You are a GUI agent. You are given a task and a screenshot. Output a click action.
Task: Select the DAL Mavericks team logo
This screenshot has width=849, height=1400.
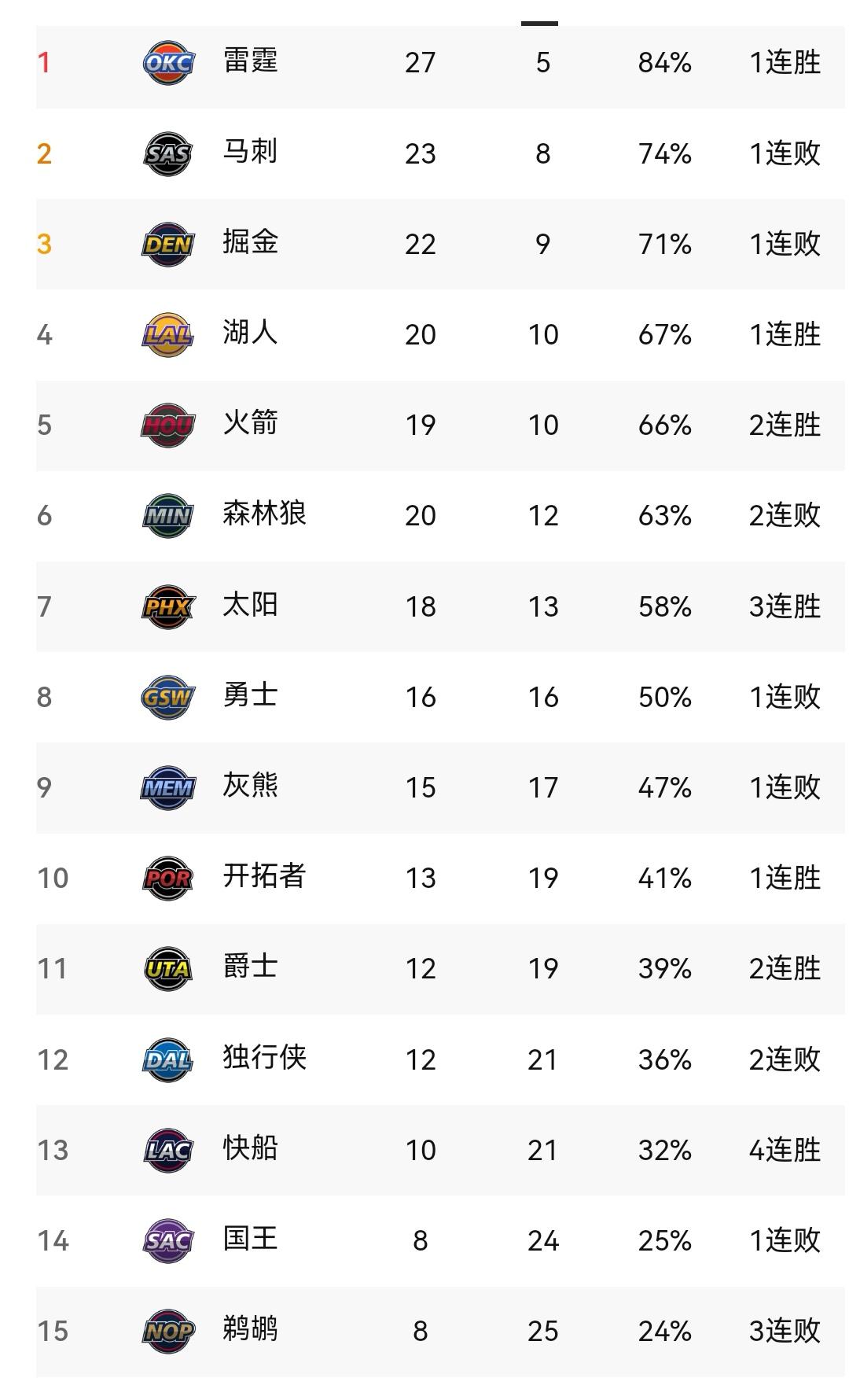click(x=168, y=1059)
